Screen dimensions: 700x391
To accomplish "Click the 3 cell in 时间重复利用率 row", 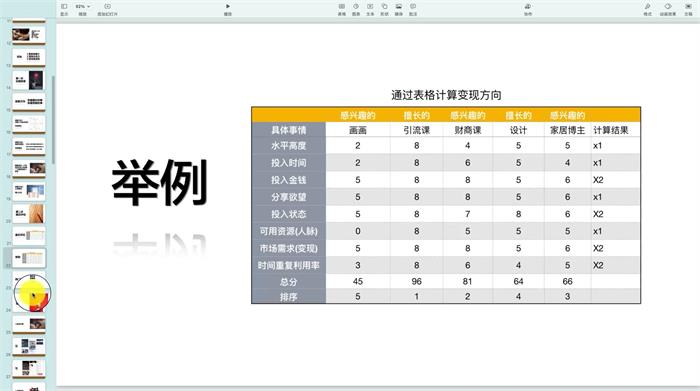I will pos(358,265).
